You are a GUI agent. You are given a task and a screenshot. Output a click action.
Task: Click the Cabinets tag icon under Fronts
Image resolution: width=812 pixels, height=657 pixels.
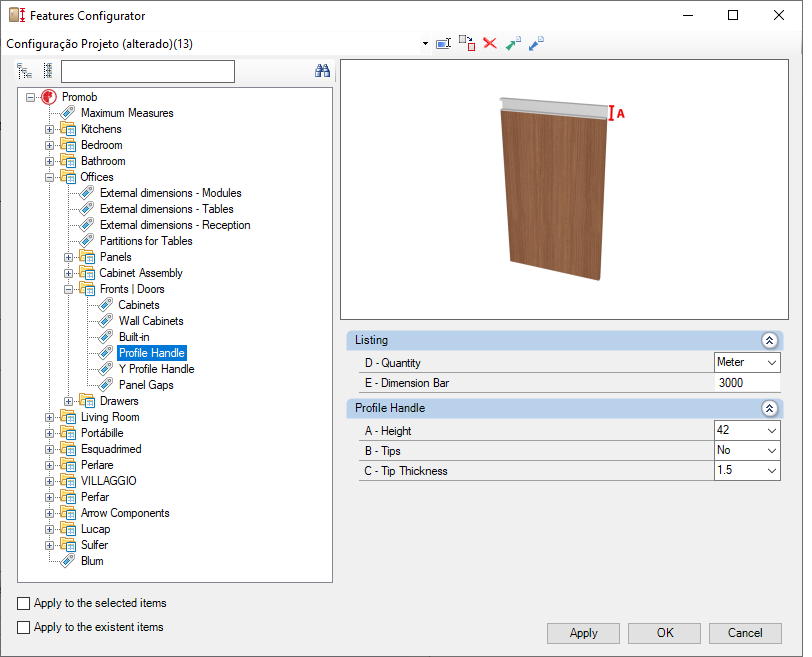pos(106,305)
